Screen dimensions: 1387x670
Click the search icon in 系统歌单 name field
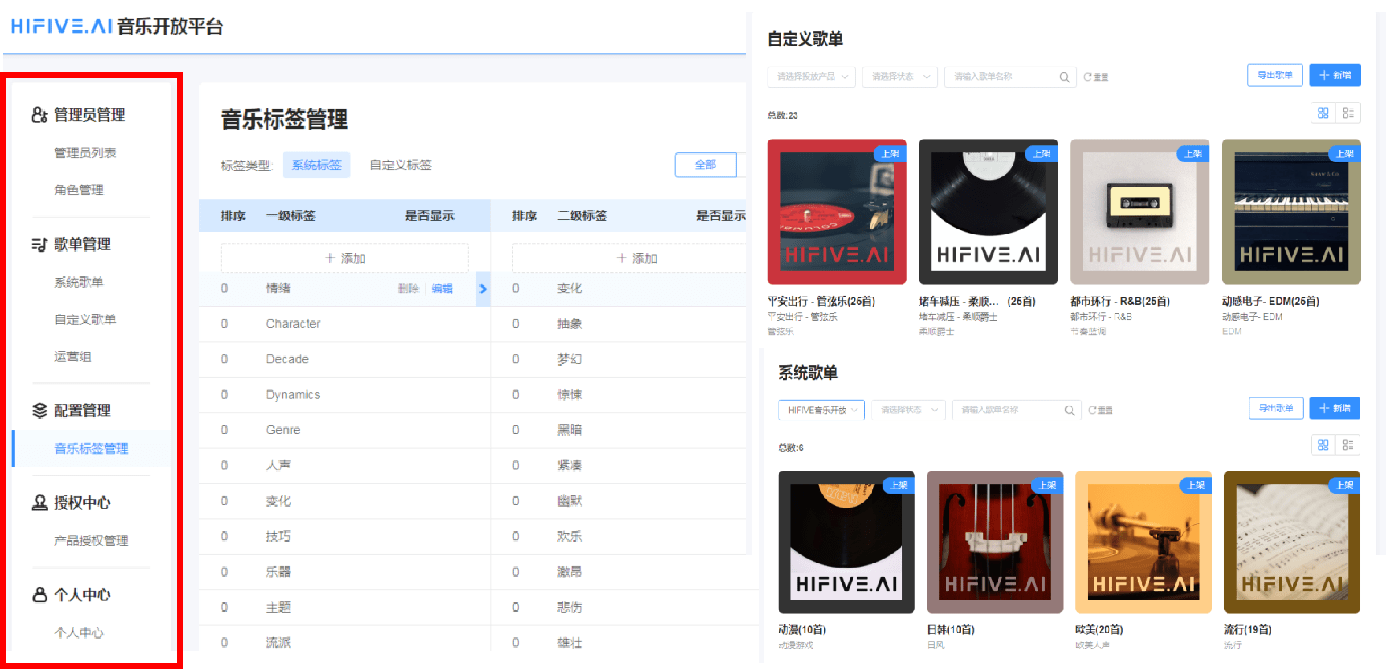click(x=1070, y=410)
